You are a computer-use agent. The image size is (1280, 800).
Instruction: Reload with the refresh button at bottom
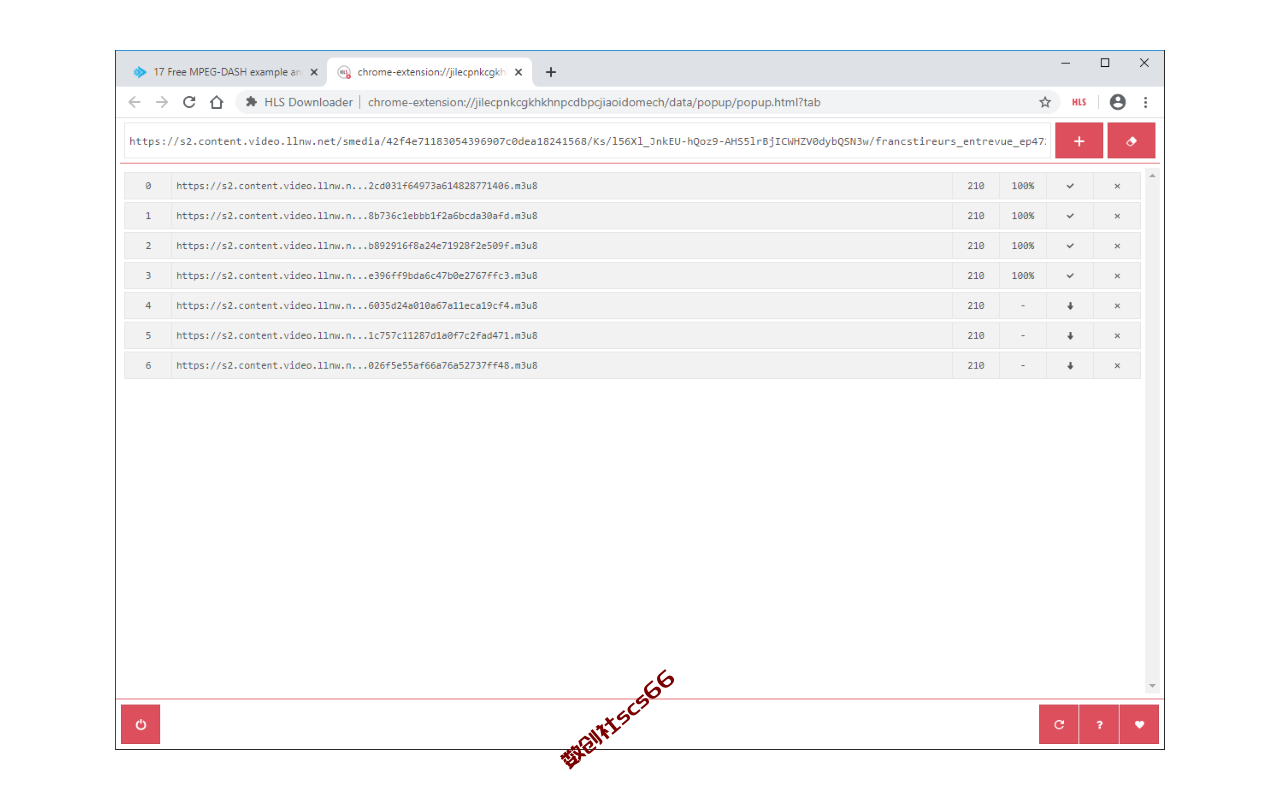(x=1059, y=725)
